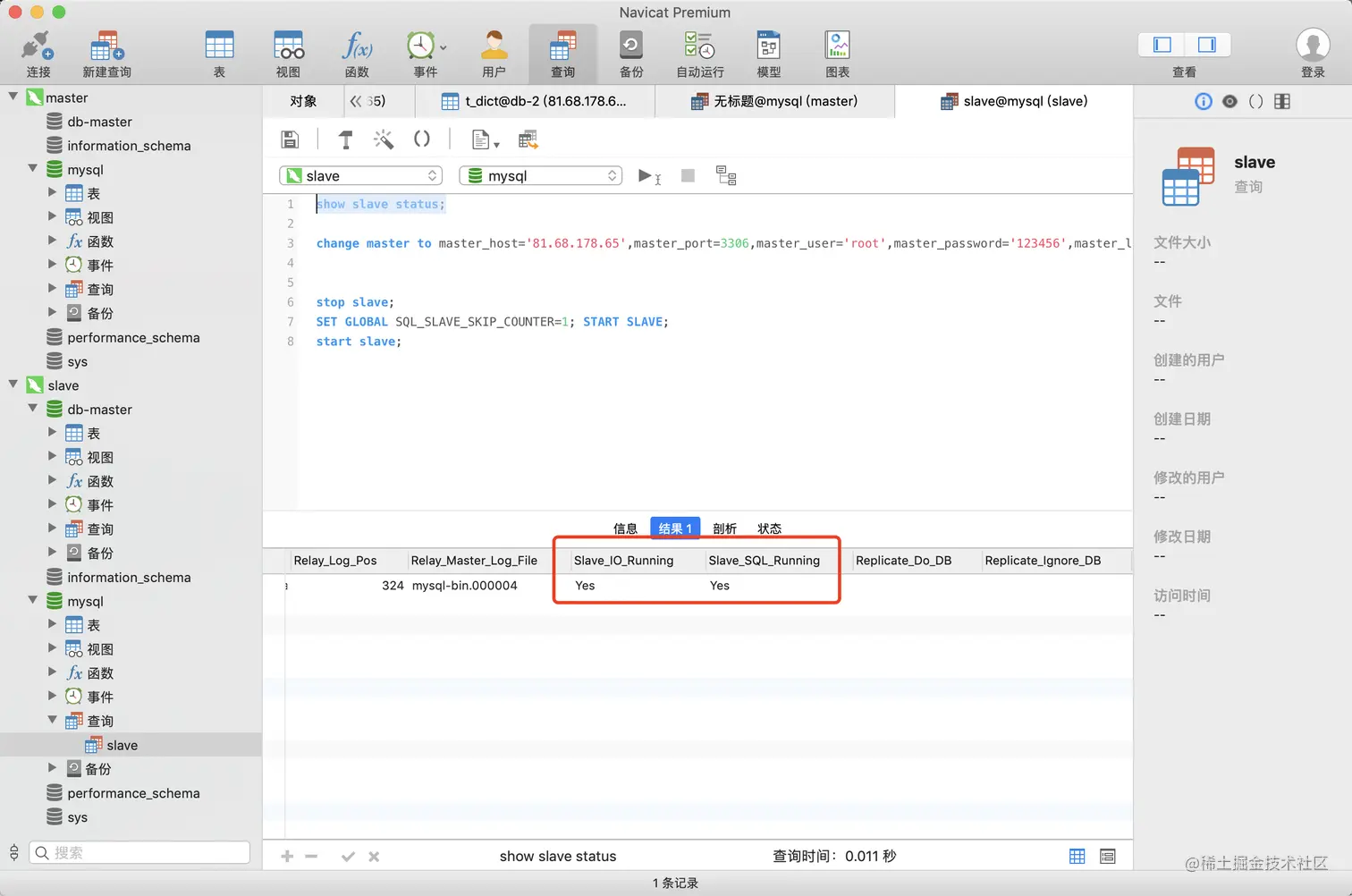Image resolution: width=1352 pixels, height=896 pixels.
Task: Collapse the expanded 查询 node containing slave query
Action: click(53, 720)
